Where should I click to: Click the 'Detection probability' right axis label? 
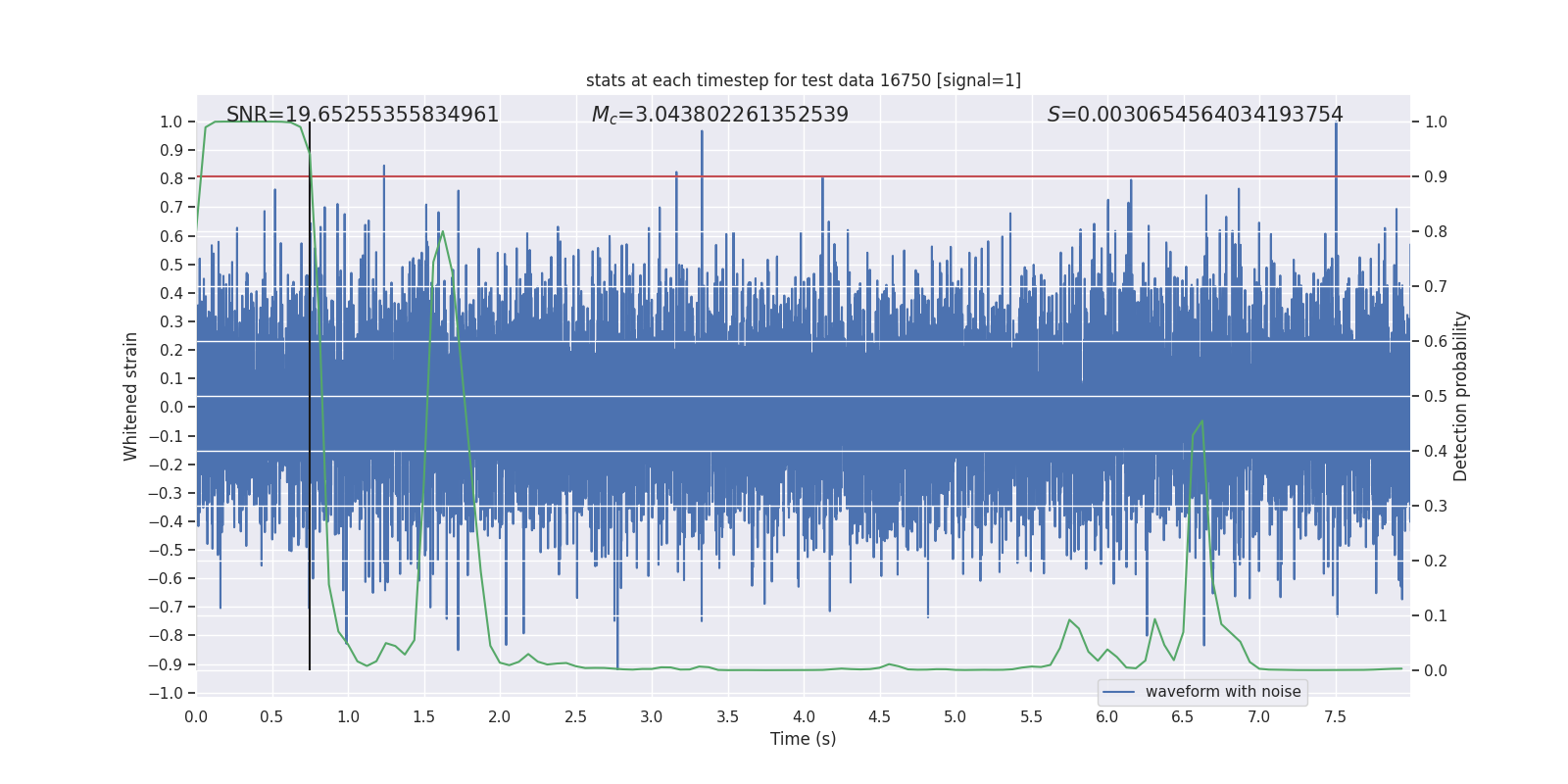[x=1460, y=396]
